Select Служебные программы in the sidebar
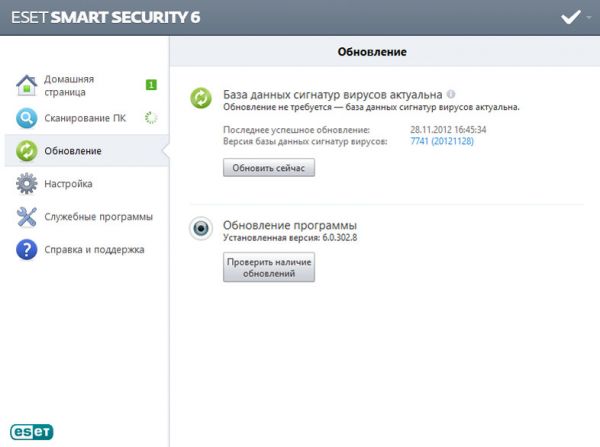 pyautogui.click(x=98, y=217)
